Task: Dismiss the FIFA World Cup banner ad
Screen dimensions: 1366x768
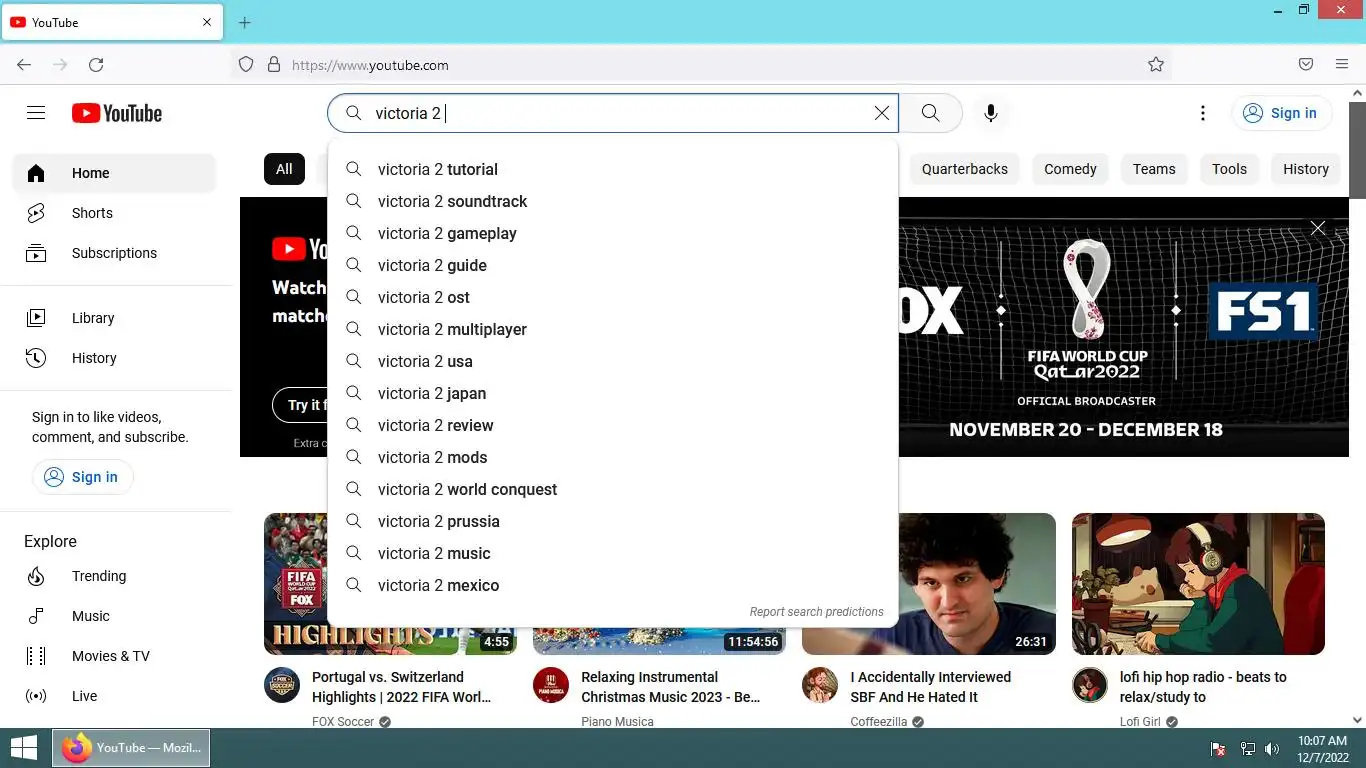Action: [1318, 228]
